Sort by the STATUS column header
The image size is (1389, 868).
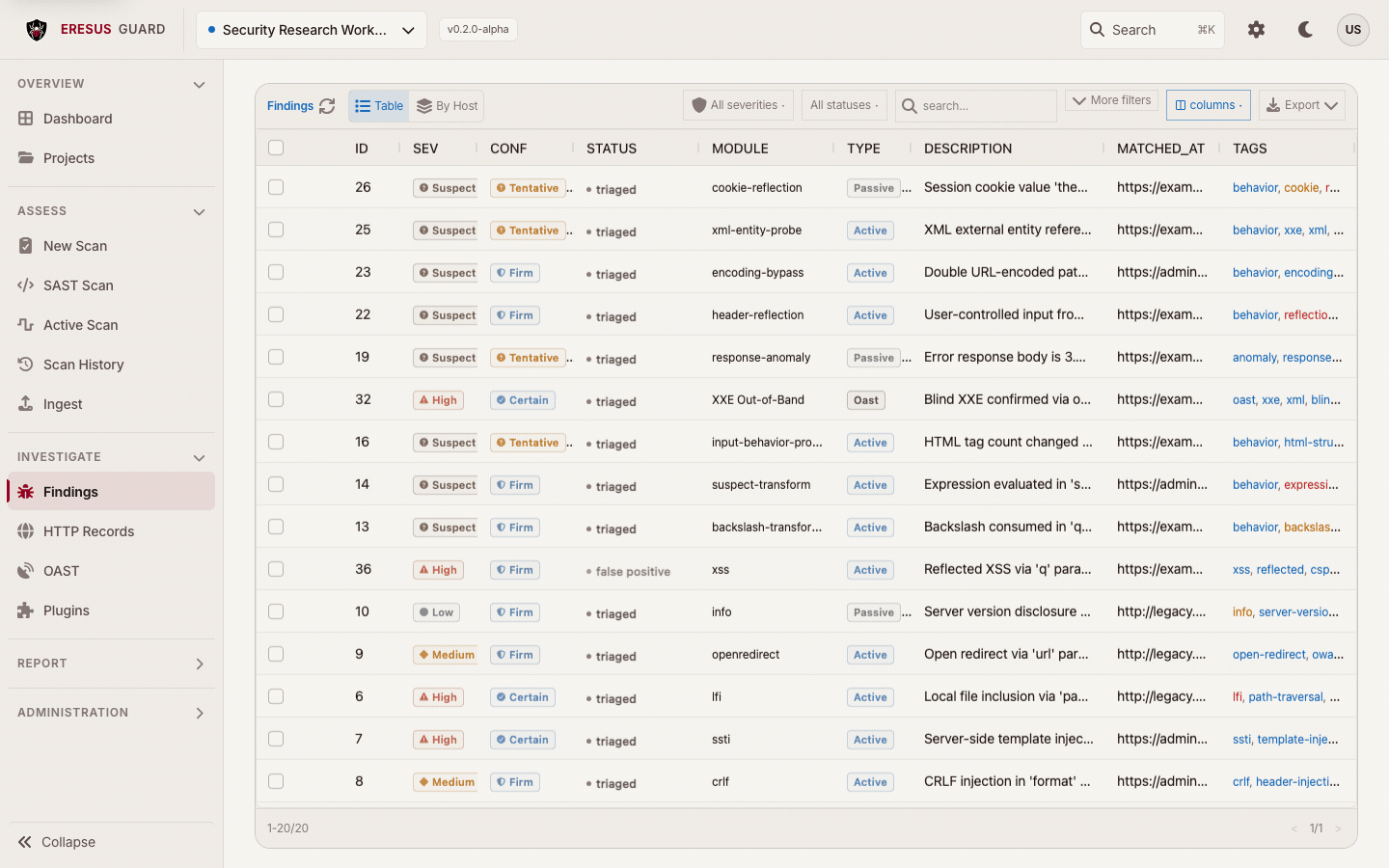coord(612,149)
